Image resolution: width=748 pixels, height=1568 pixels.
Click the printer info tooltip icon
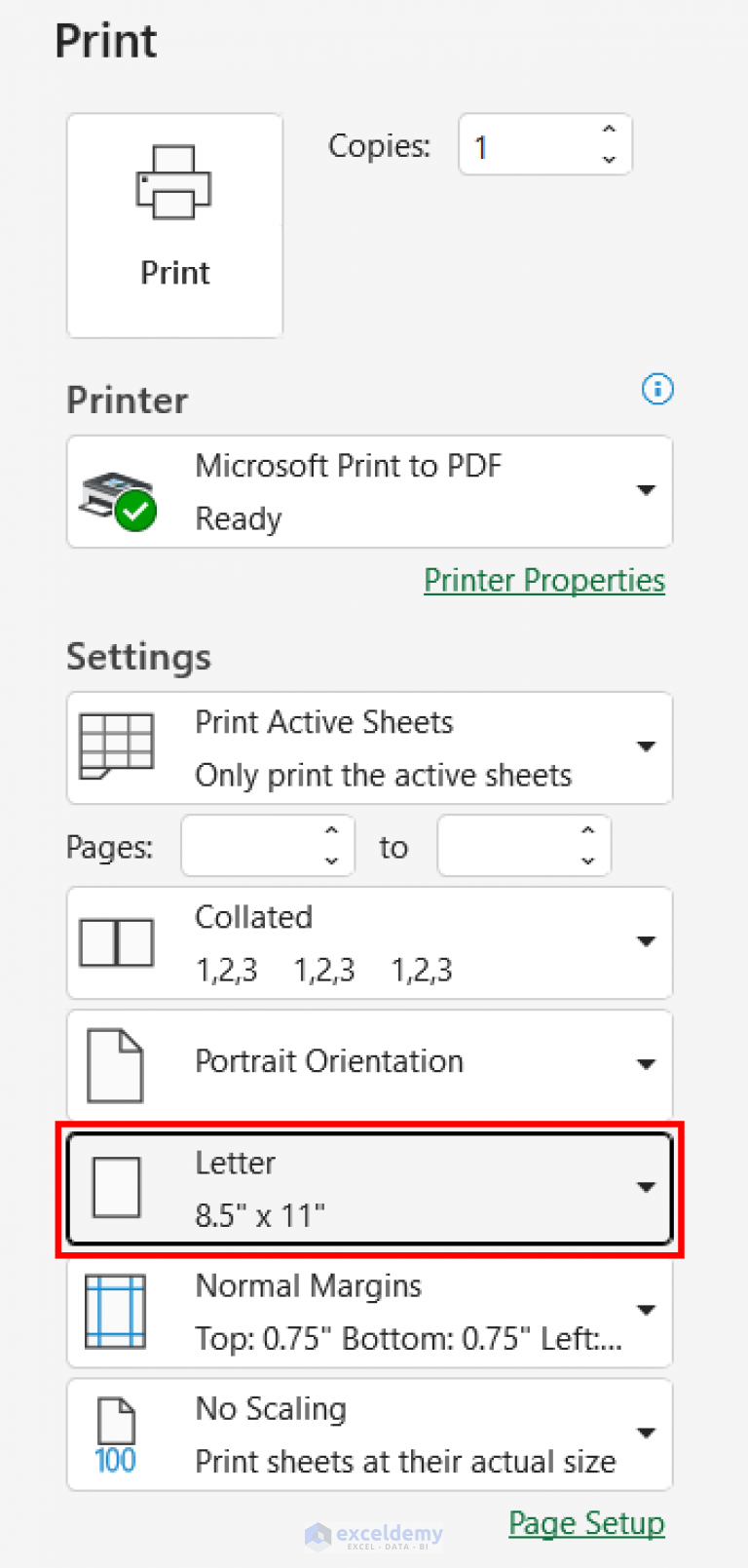[x=657, y=389]
